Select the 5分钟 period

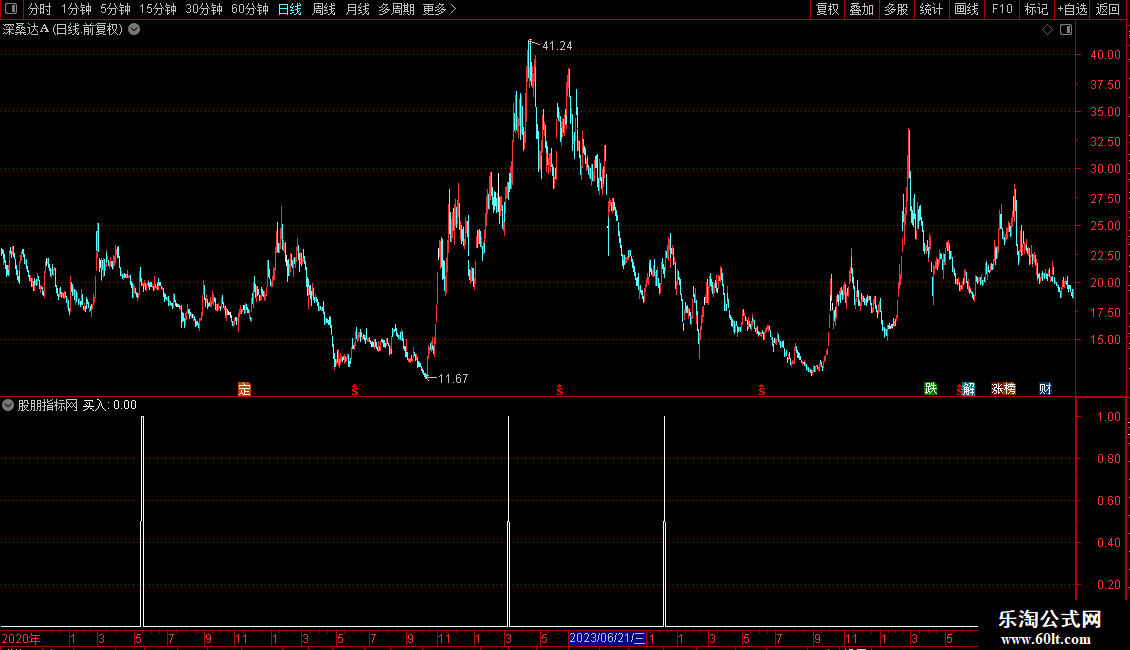click(x=115, y=9)
